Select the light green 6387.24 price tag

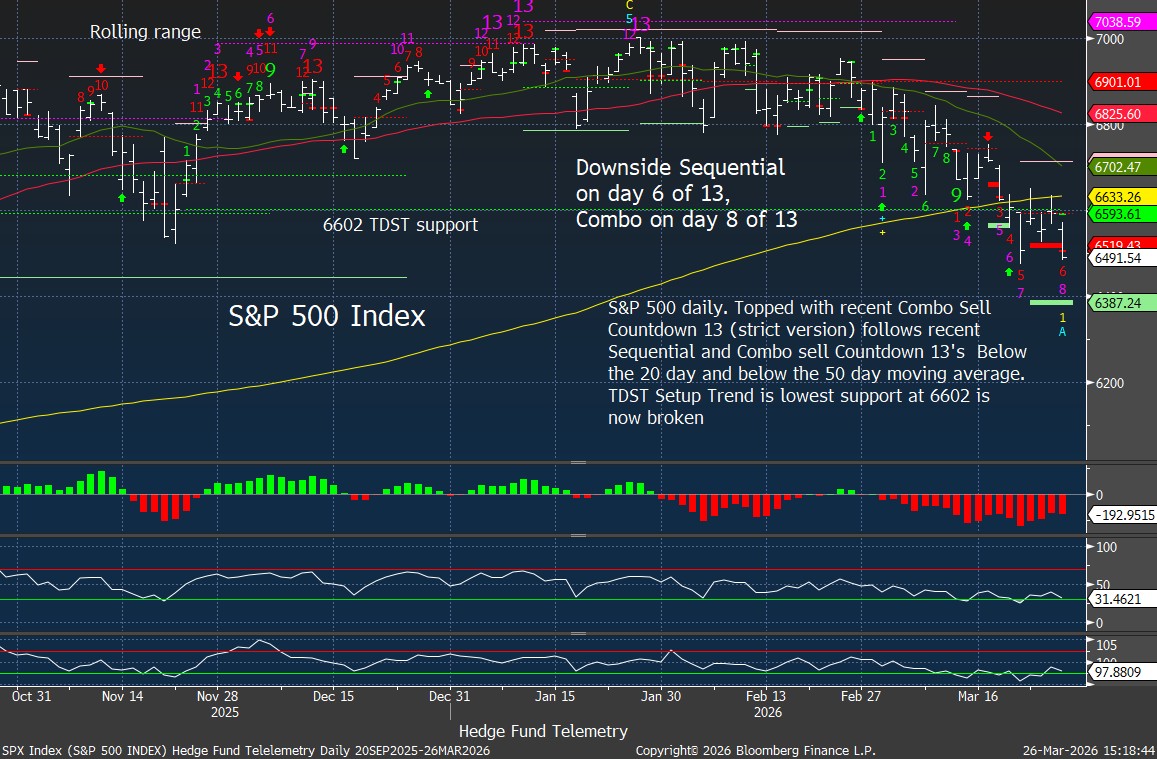[x=1121, y=302]
